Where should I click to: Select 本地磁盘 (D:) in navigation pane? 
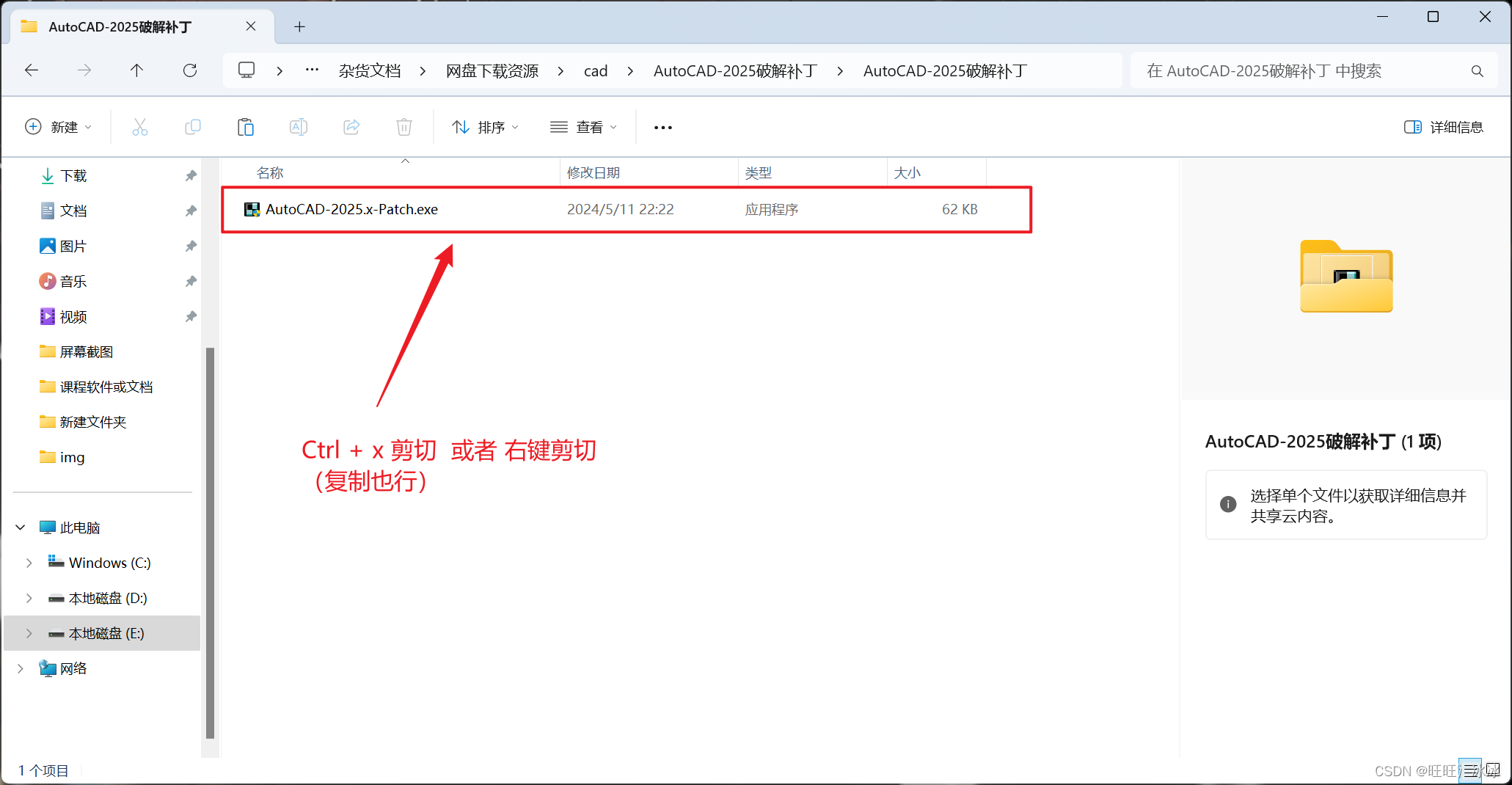tap(108, 598)
